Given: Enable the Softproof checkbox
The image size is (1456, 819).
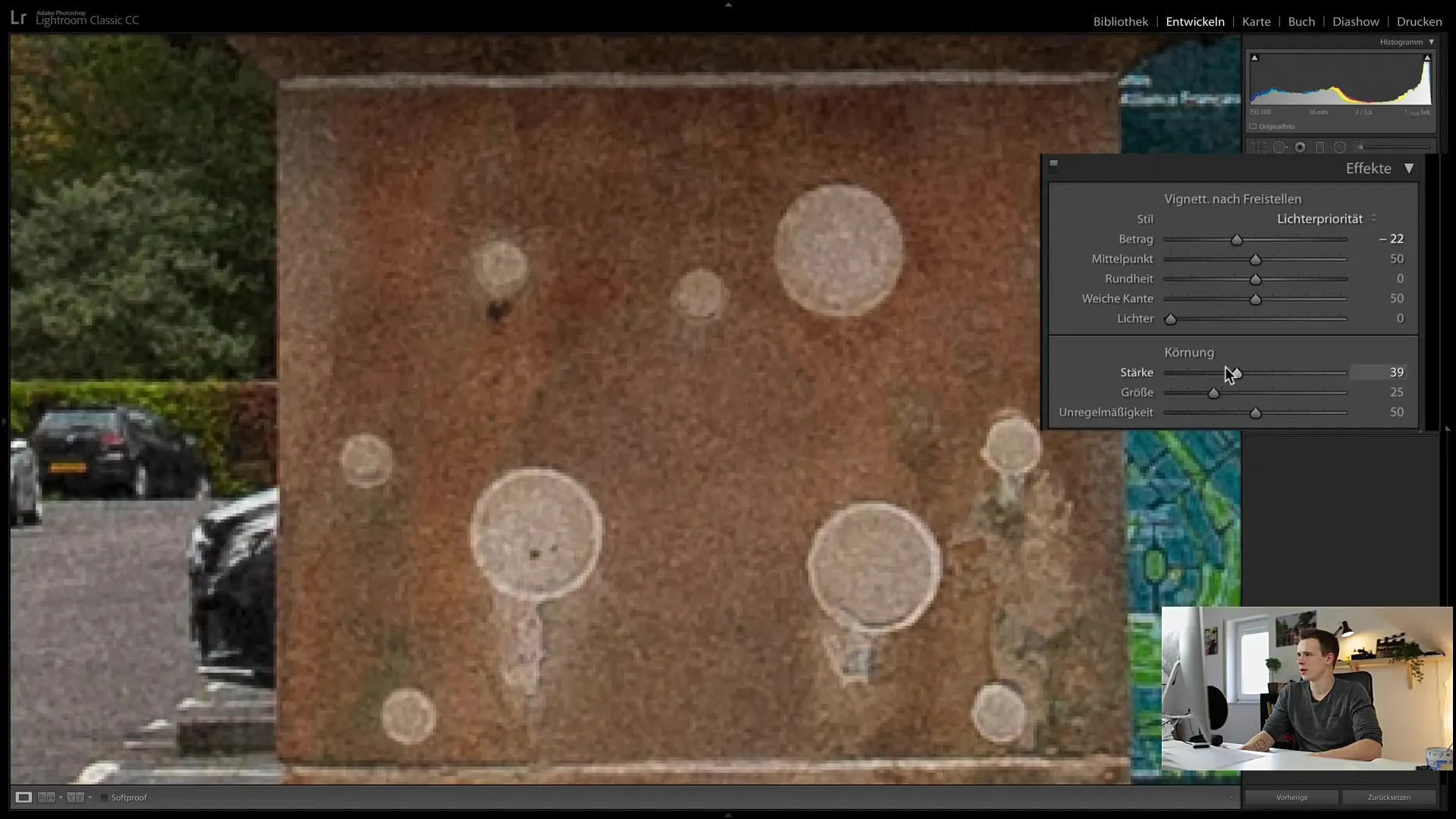Looking at the screenshot, I should (x=105, y=797).
